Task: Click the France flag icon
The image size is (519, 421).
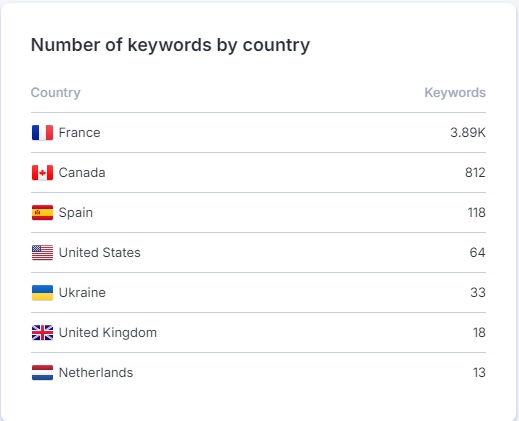Action: coord(42,133)
